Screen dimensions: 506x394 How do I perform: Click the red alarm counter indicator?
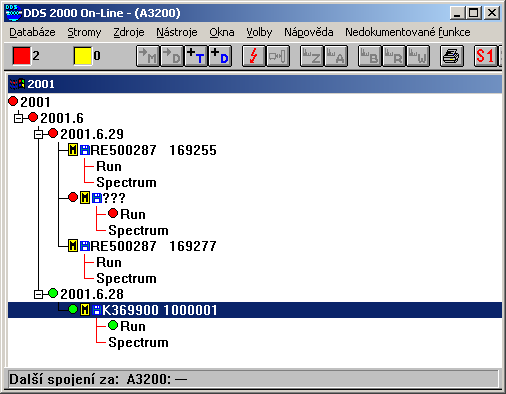tap(22, 56)
